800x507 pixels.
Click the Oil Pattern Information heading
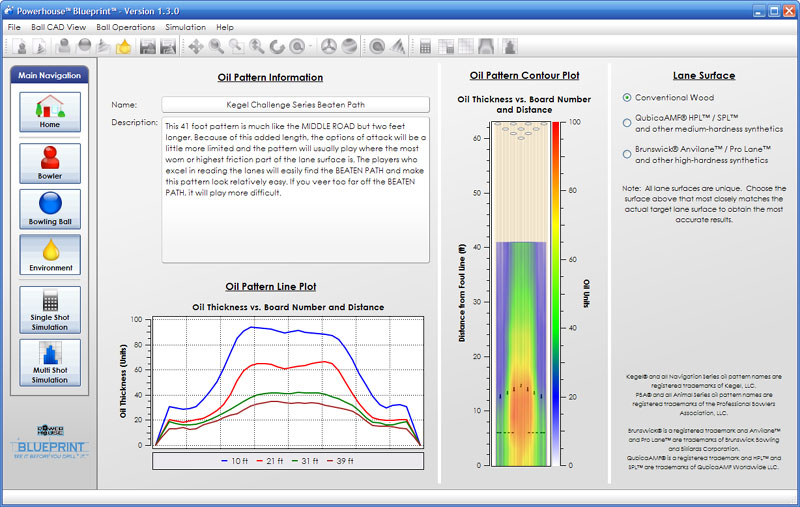click(270, 78)
